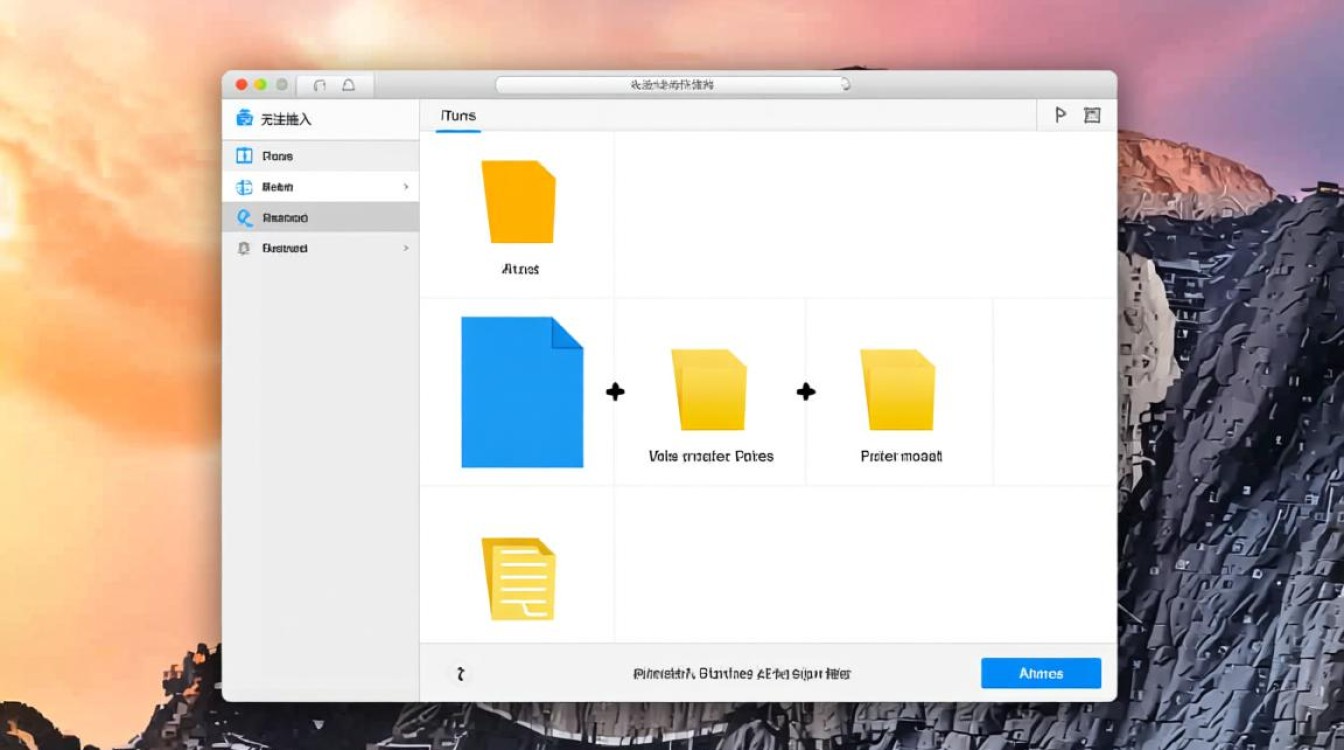Highlight the Reaprod sidebar entry
Screen dimensions: 1344x750
(285, 217)
